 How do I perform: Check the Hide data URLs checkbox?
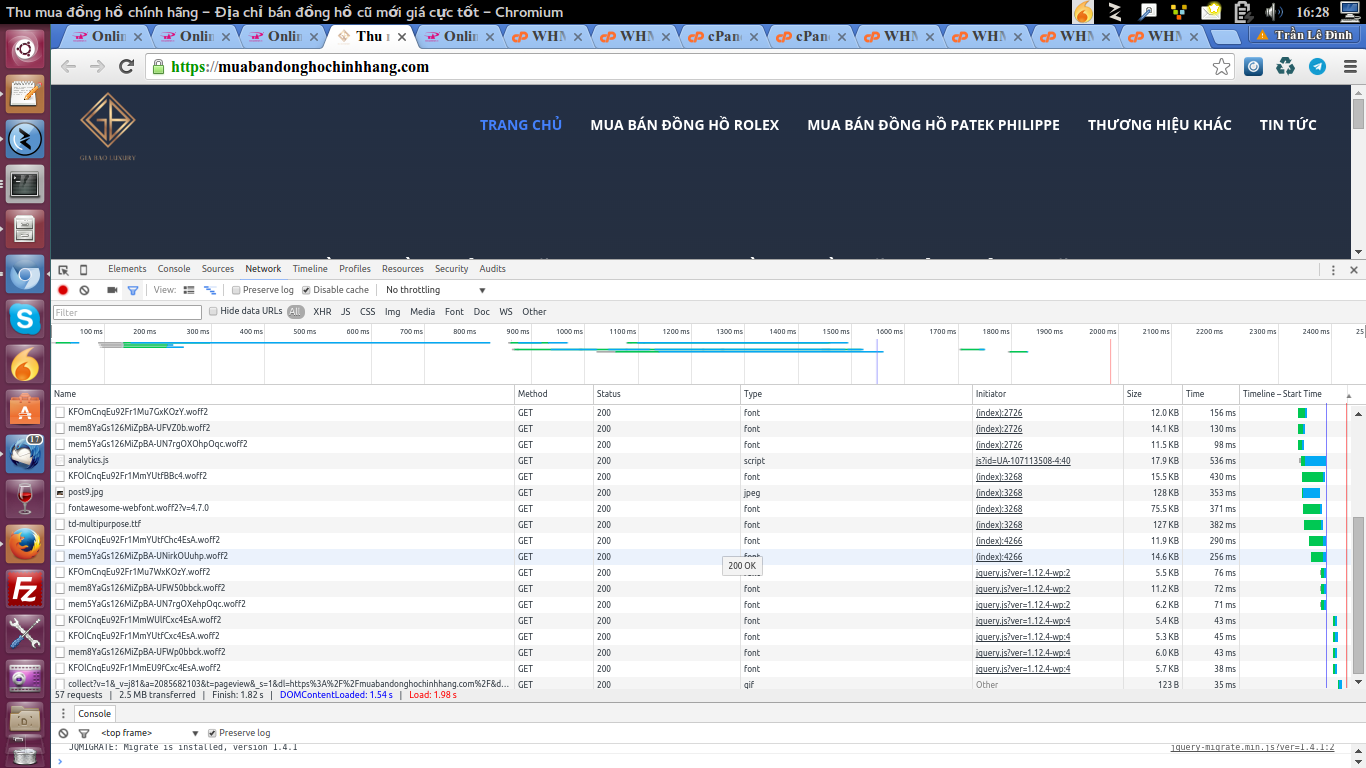coord(213,311)
